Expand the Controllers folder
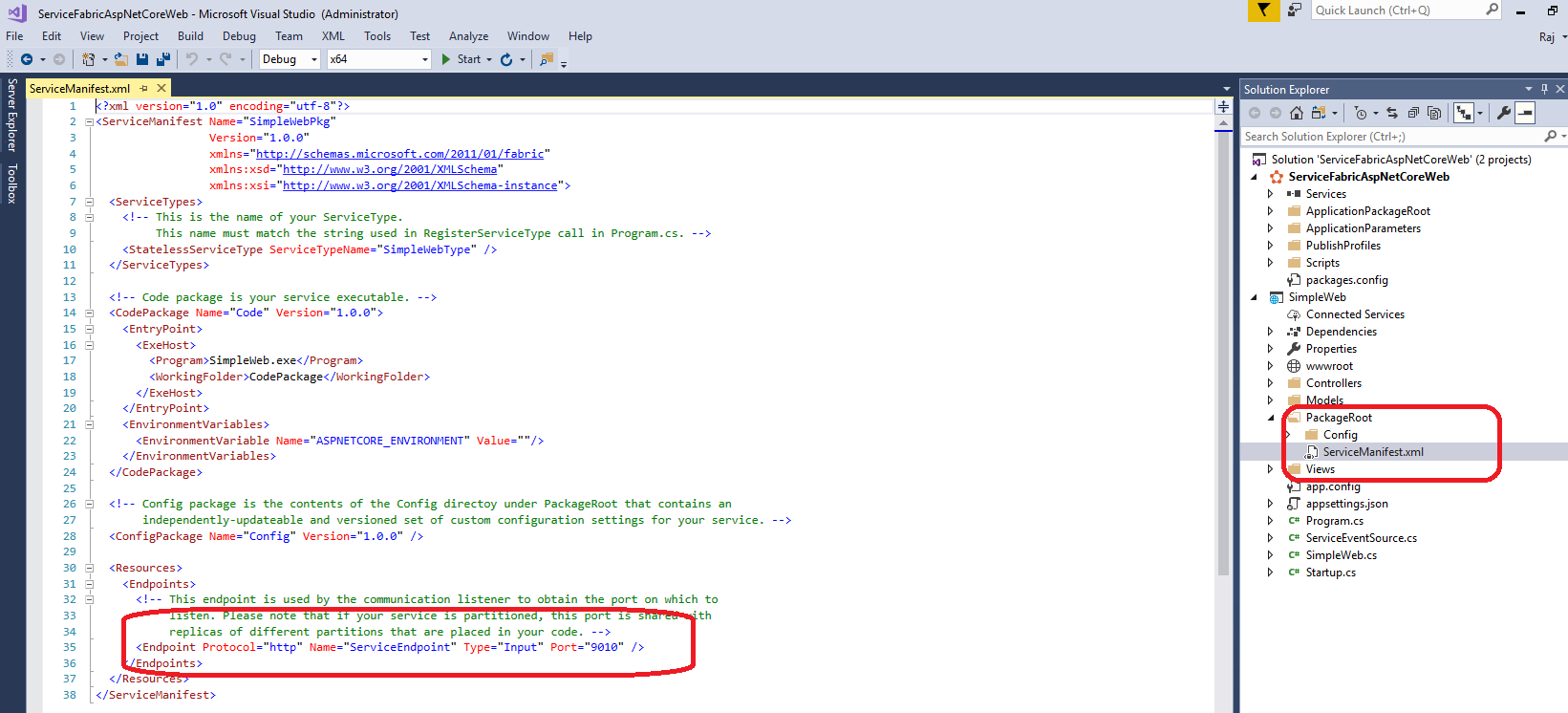Image resolution: width=1568 pixels, height=713 pixels. tap(1270, 383)
